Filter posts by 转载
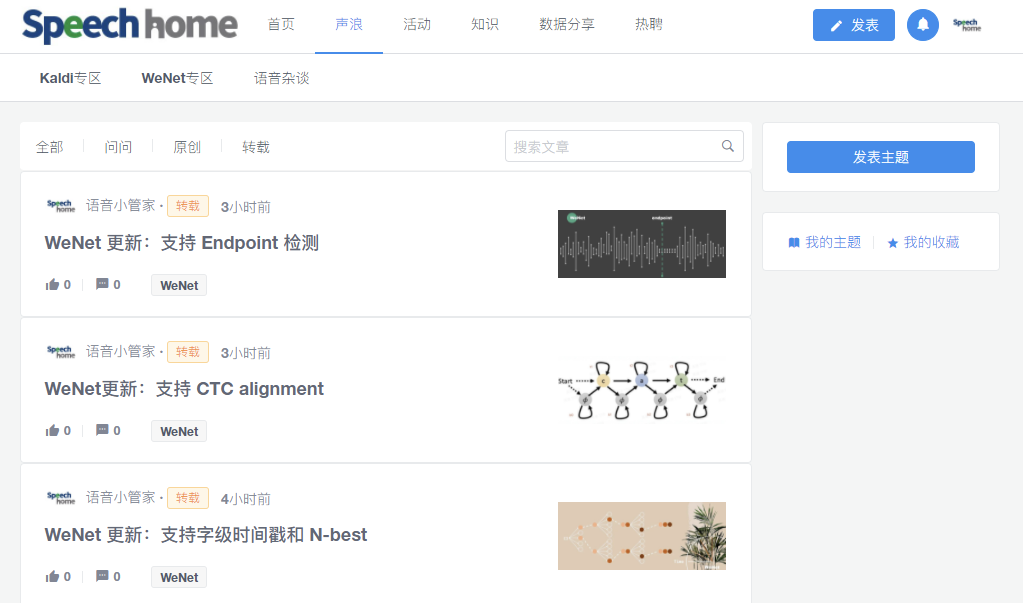This screenshot has width=1023, height=603. [256, 147]
